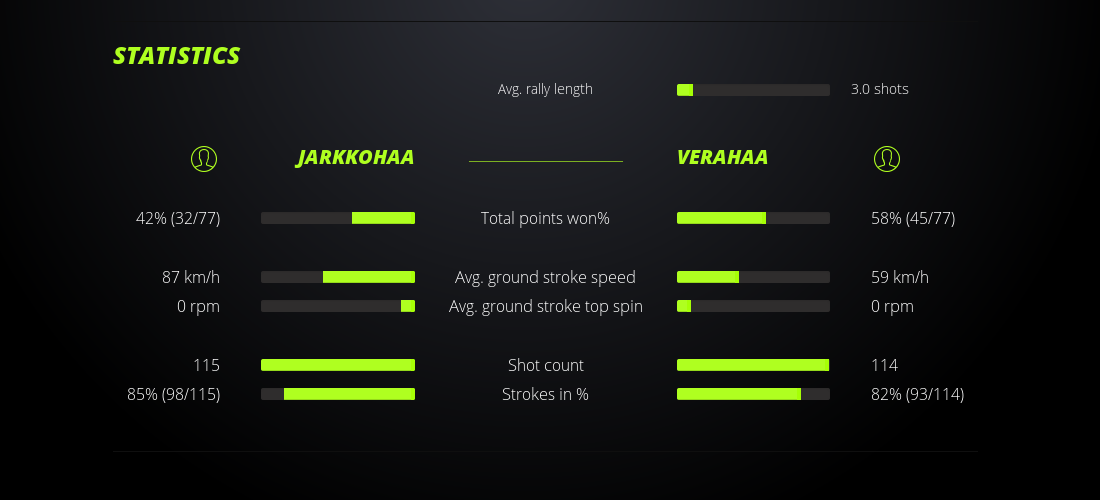Screen dimensions: 1100x500
Task: Click Jarkkohaa's ground stroke speed bar
Action: pos(338,277)
